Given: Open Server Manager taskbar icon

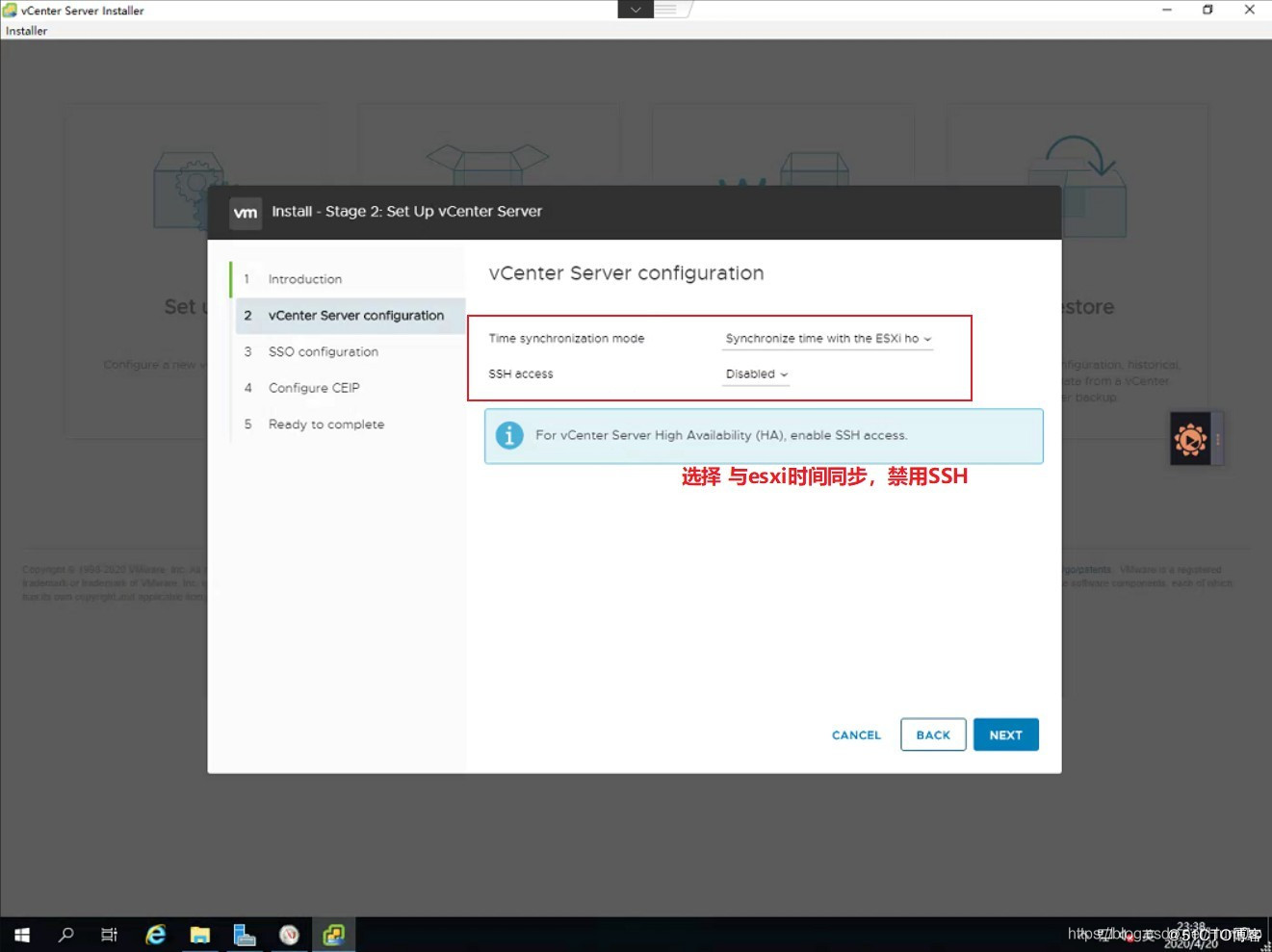Looking at the screenshot, I should [x=245, y=934].
